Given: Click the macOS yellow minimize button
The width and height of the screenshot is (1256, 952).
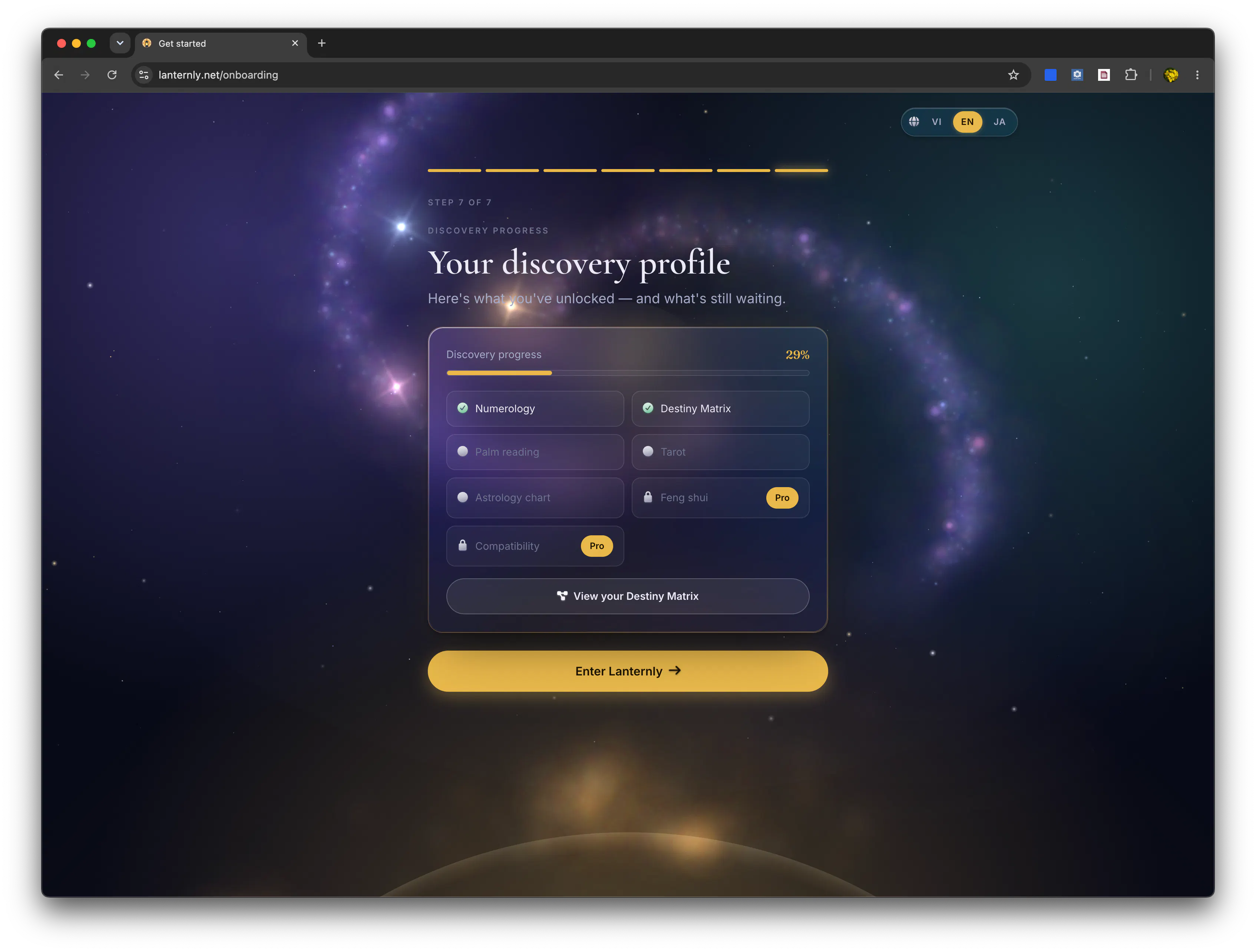Looking at the screenshot, I should [76, 43].
